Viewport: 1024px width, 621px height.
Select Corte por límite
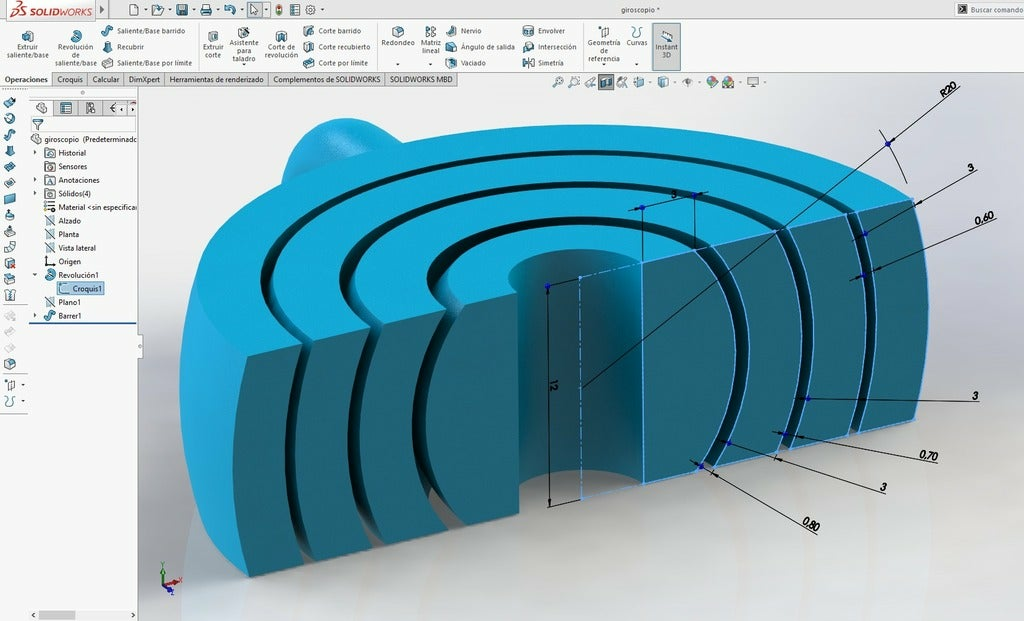click(x=336, y=63)
